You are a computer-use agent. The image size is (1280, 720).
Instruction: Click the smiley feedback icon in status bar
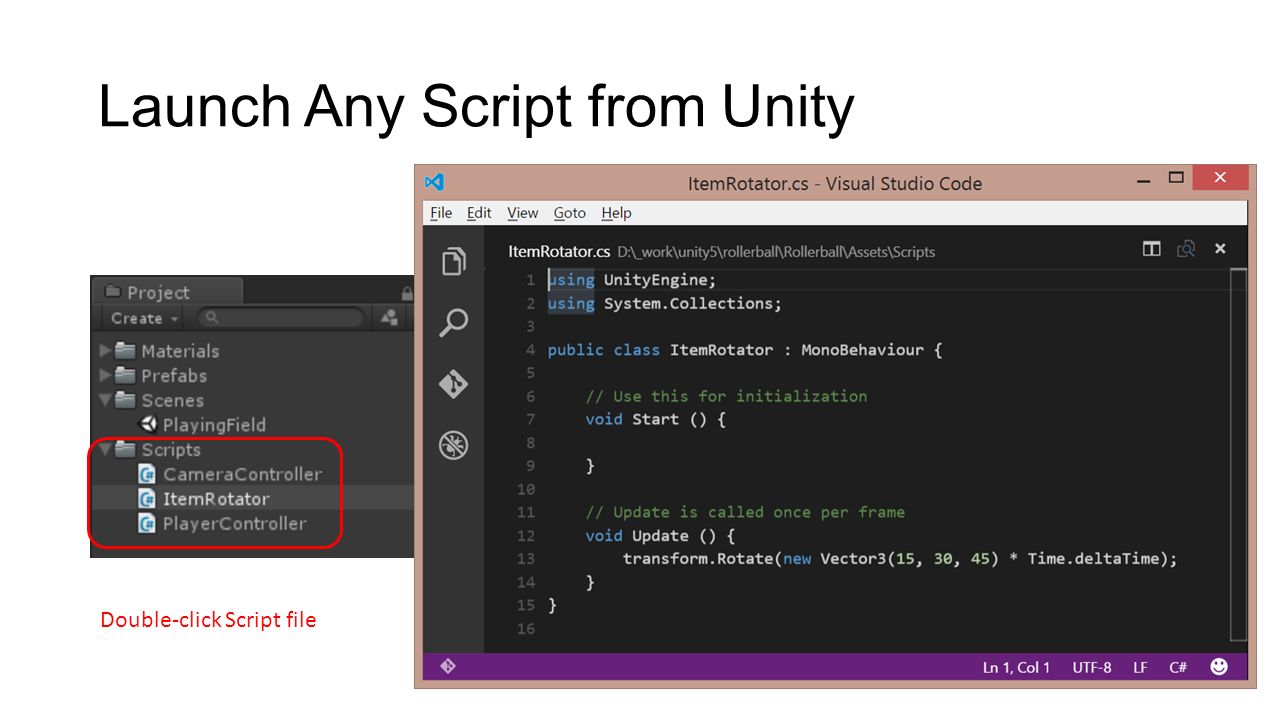(1219, 666)
